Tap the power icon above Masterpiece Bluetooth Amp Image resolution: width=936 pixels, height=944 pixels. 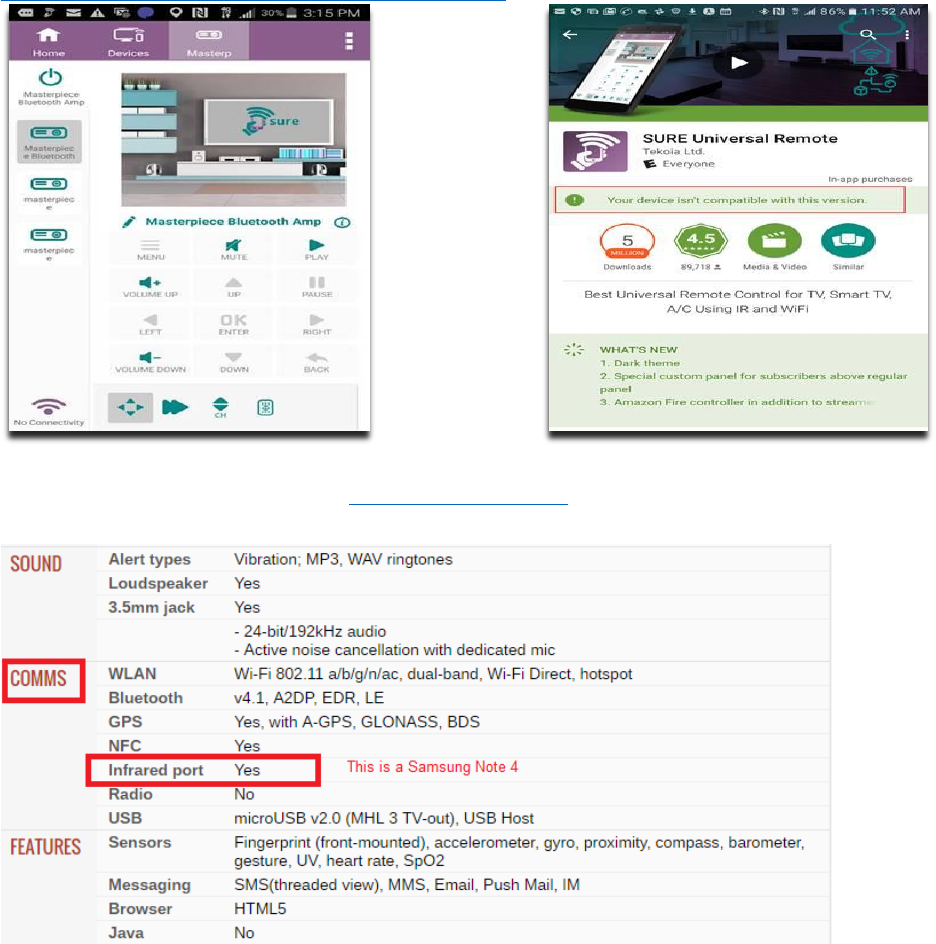tap(51, 78)
